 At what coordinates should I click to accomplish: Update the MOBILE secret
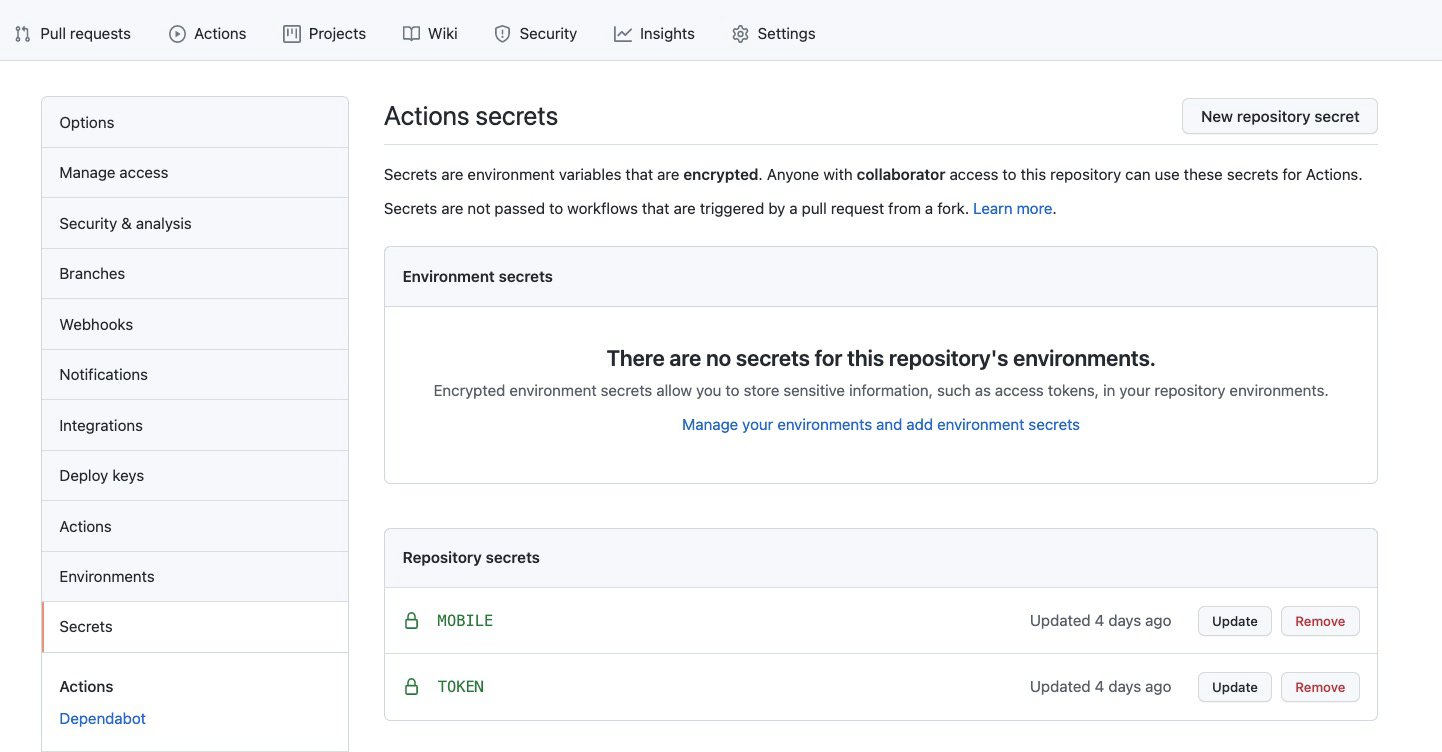coord(1234,621)
